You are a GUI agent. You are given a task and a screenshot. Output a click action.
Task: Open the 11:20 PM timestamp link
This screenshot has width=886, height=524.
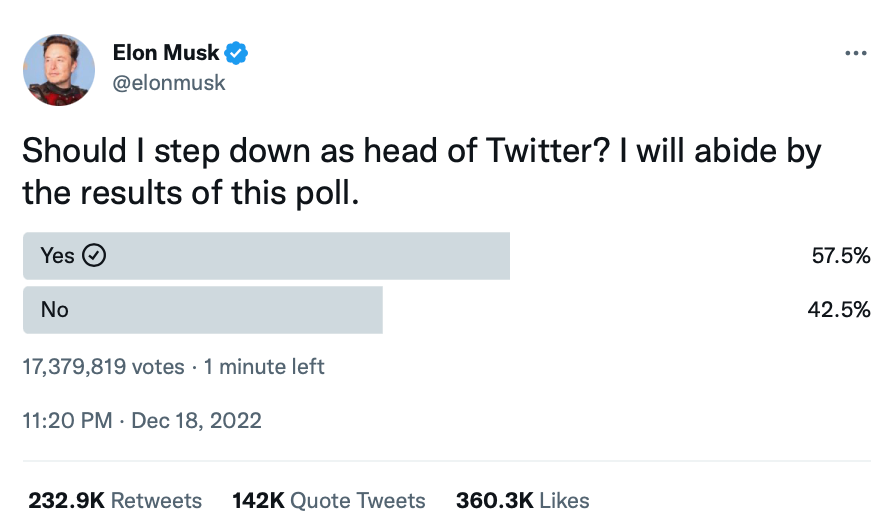(67, 420)
